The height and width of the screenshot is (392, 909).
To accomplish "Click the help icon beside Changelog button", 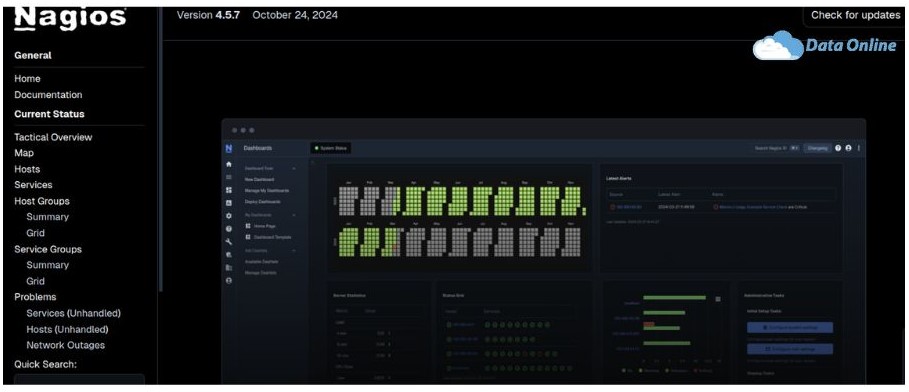I will tap(838, 148).
